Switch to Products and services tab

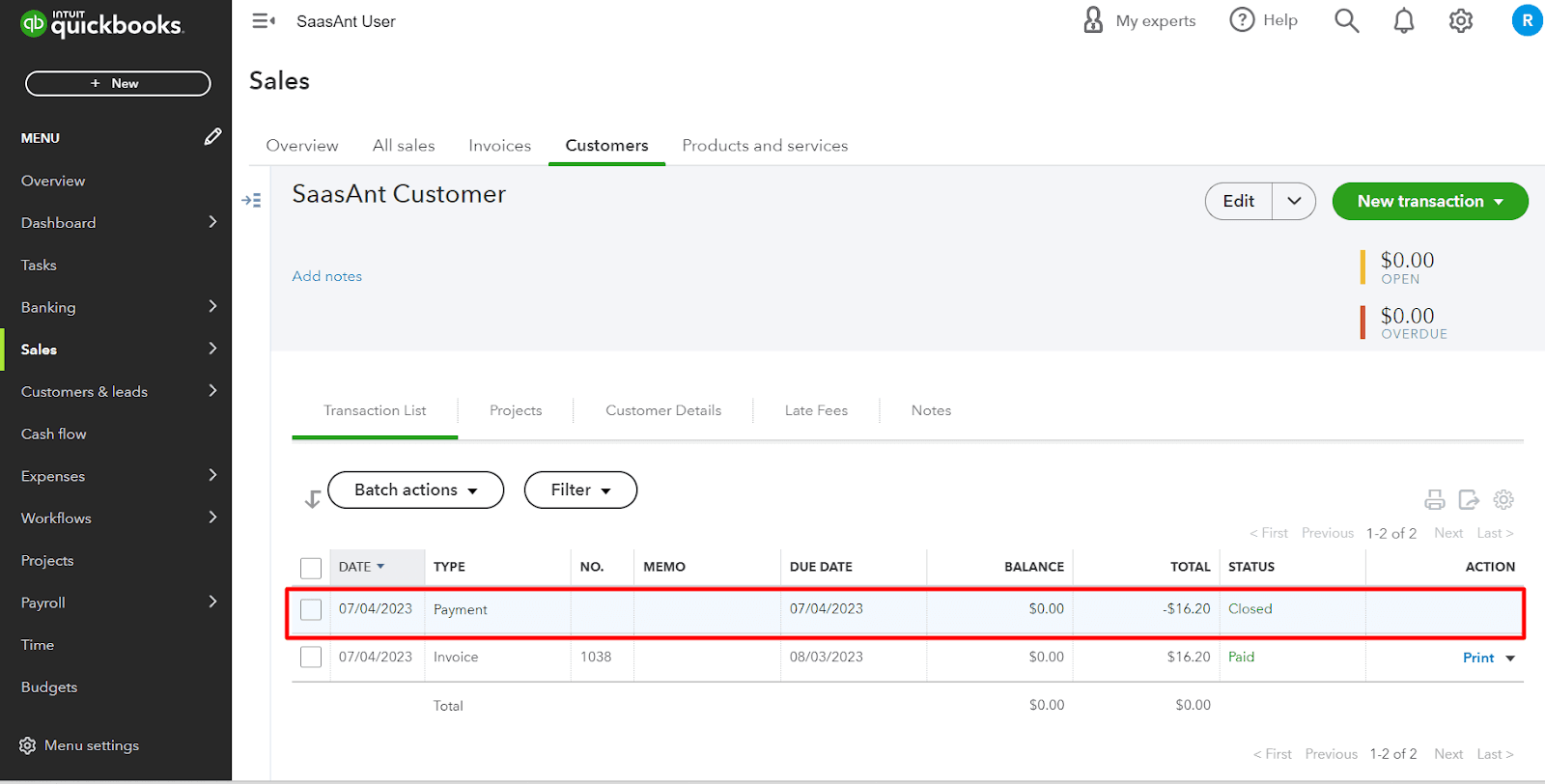pos(765,146)
